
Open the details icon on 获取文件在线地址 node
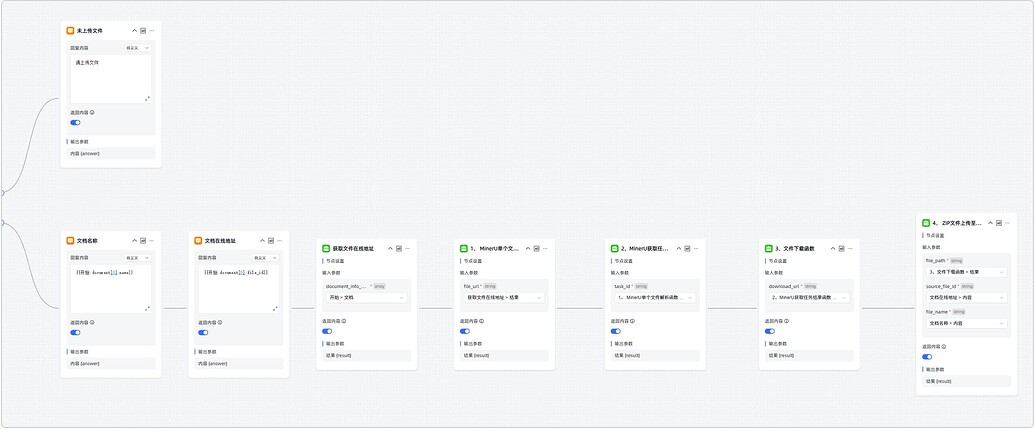coord(399,248)
